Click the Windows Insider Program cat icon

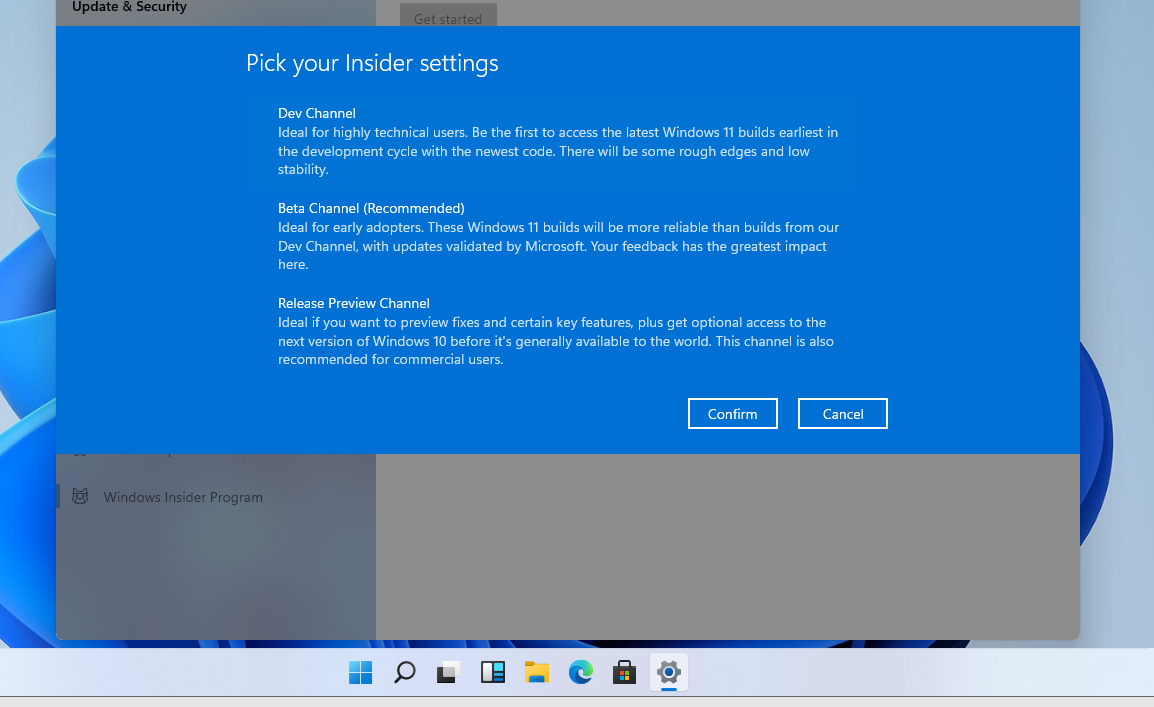click(80, 497)
